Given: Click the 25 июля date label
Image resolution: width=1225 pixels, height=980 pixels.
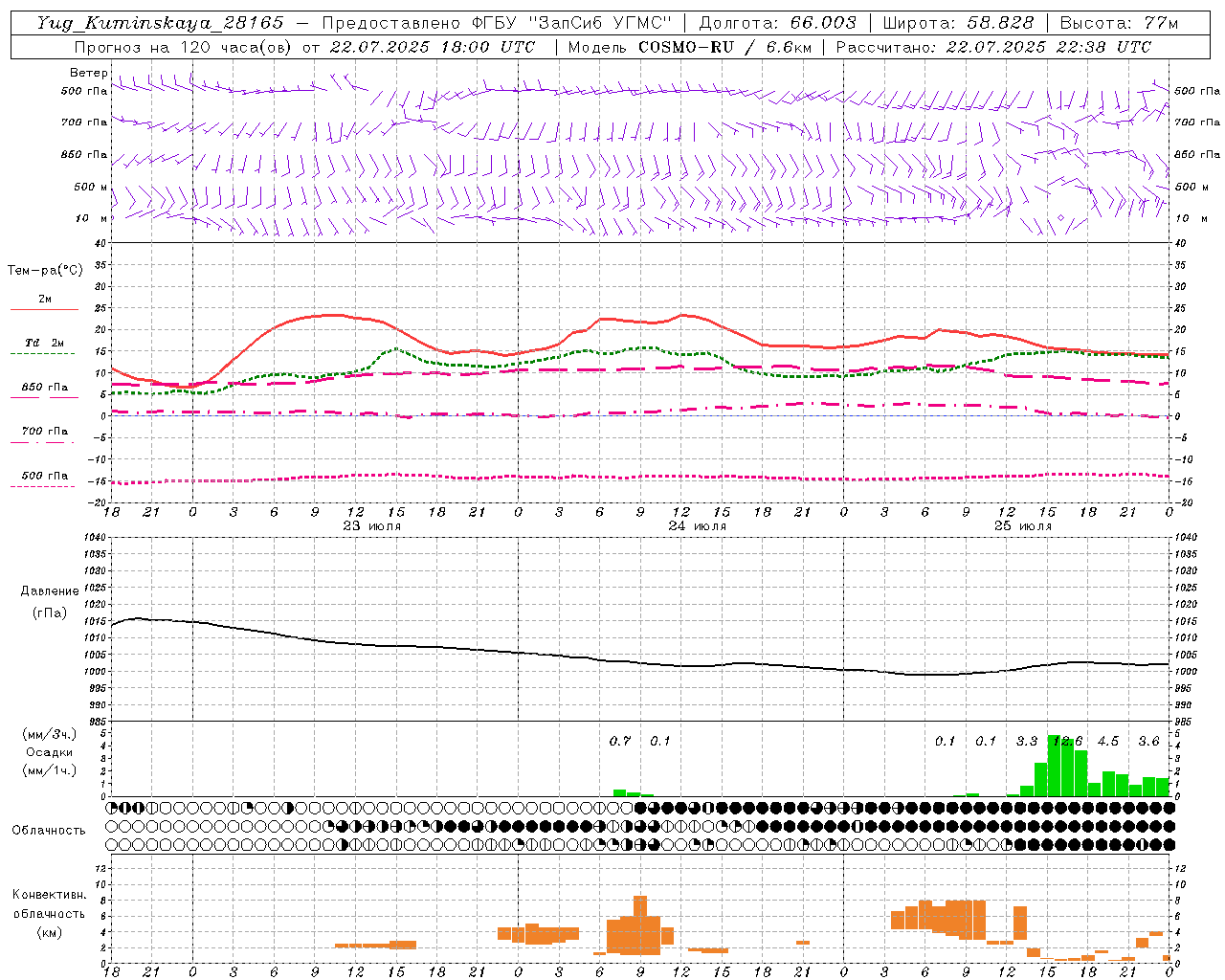Looking at the screenshot, I should click(1023, 526).
